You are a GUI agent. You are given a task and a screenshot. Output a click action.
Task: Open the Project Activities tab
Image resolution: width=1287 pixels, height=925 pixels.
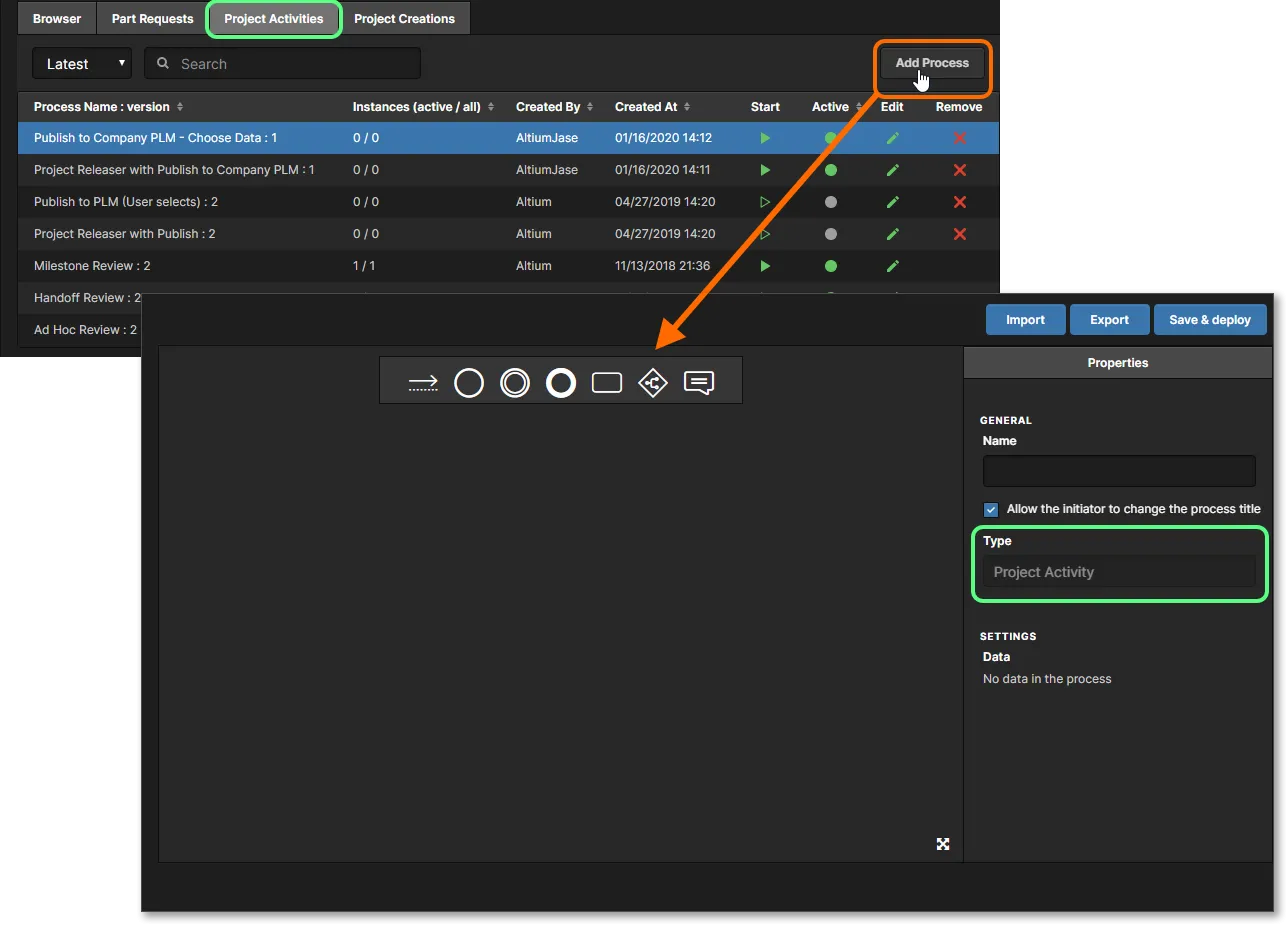274,19
